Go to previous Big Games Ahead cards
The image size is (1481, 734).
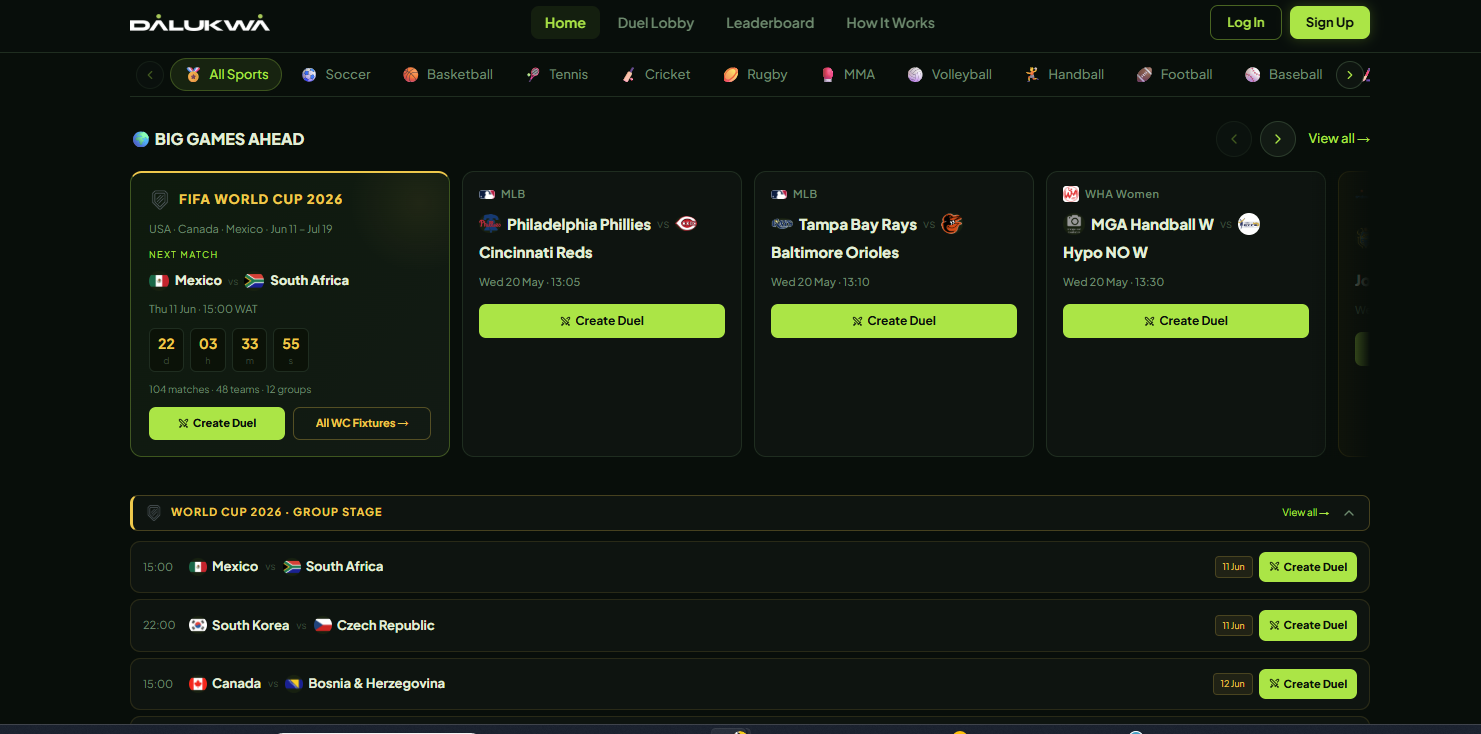tap(1234, 139)
